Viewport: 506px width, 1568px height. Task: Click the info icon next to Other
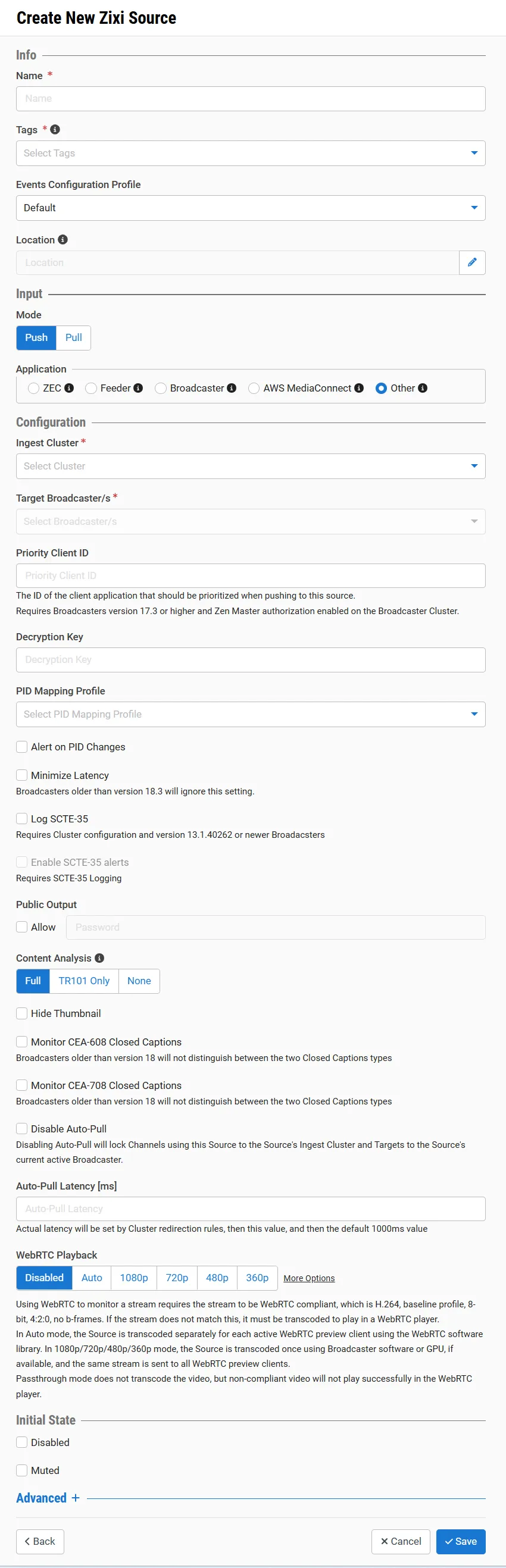423,389
